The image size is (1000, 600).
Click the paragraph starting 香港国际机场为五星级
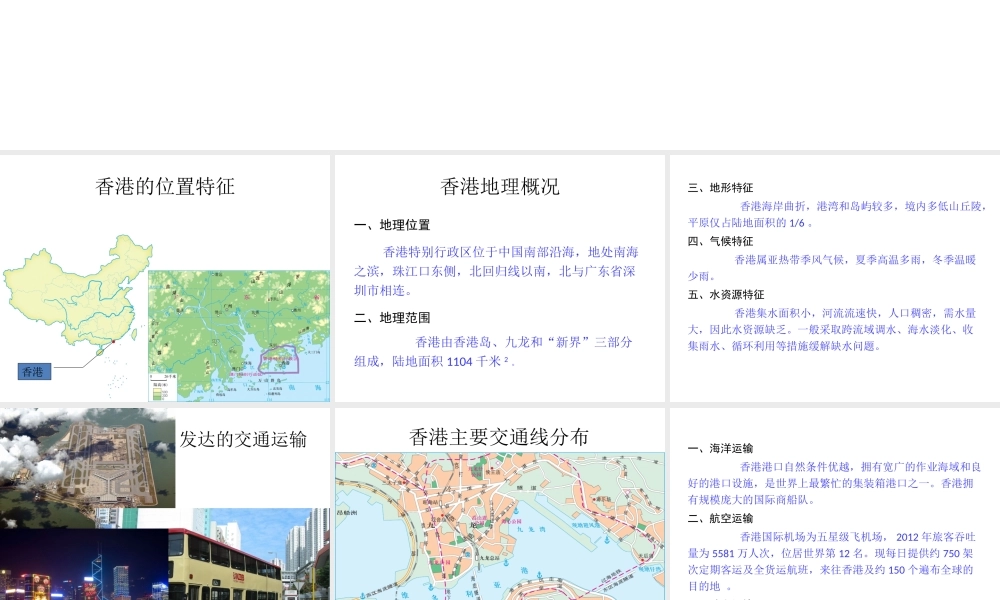(831, 561)
